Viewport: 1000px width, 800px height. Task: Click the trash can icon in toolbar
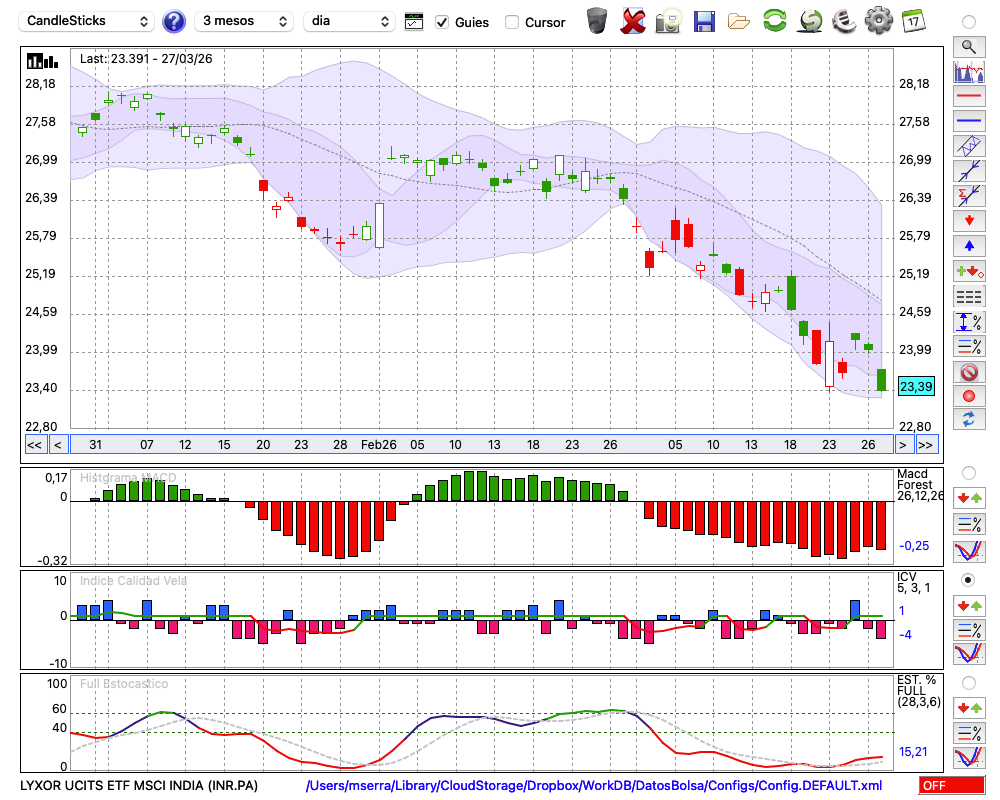point(597,20)
